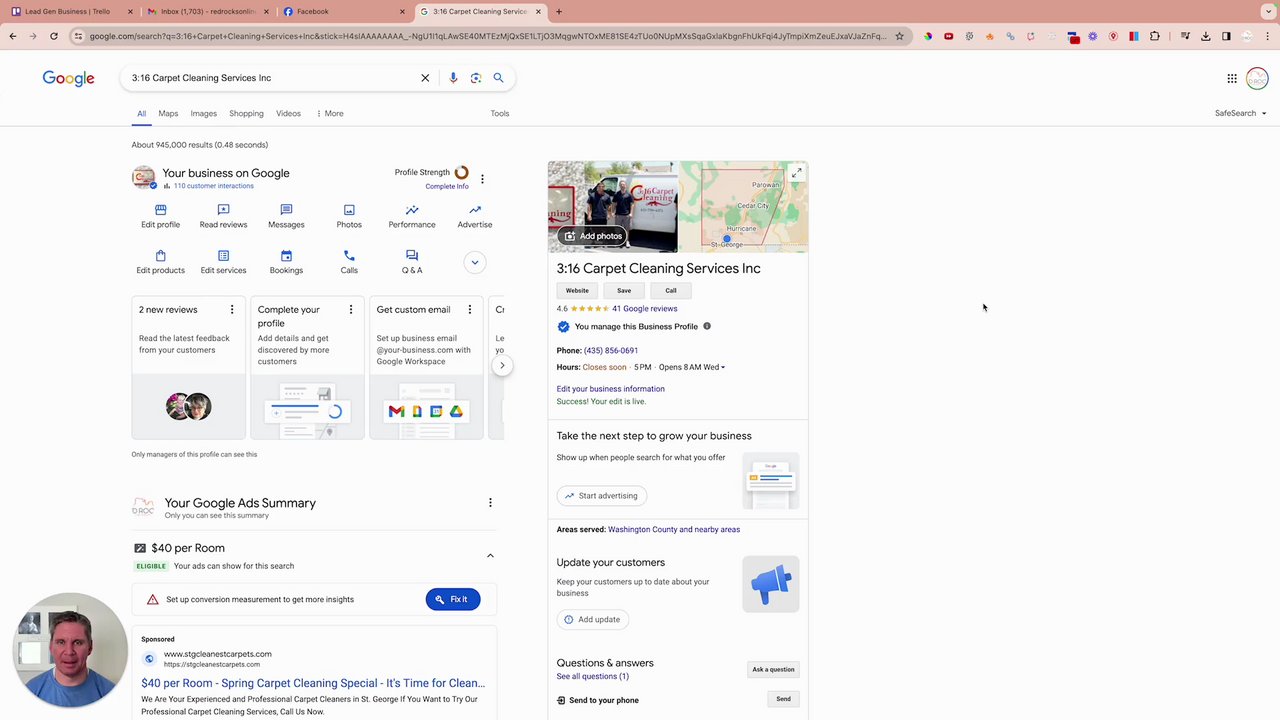The width and height of the screenshot is (1280, 720).
Task: Open the Google account avatar
Action: (1257, 78)
